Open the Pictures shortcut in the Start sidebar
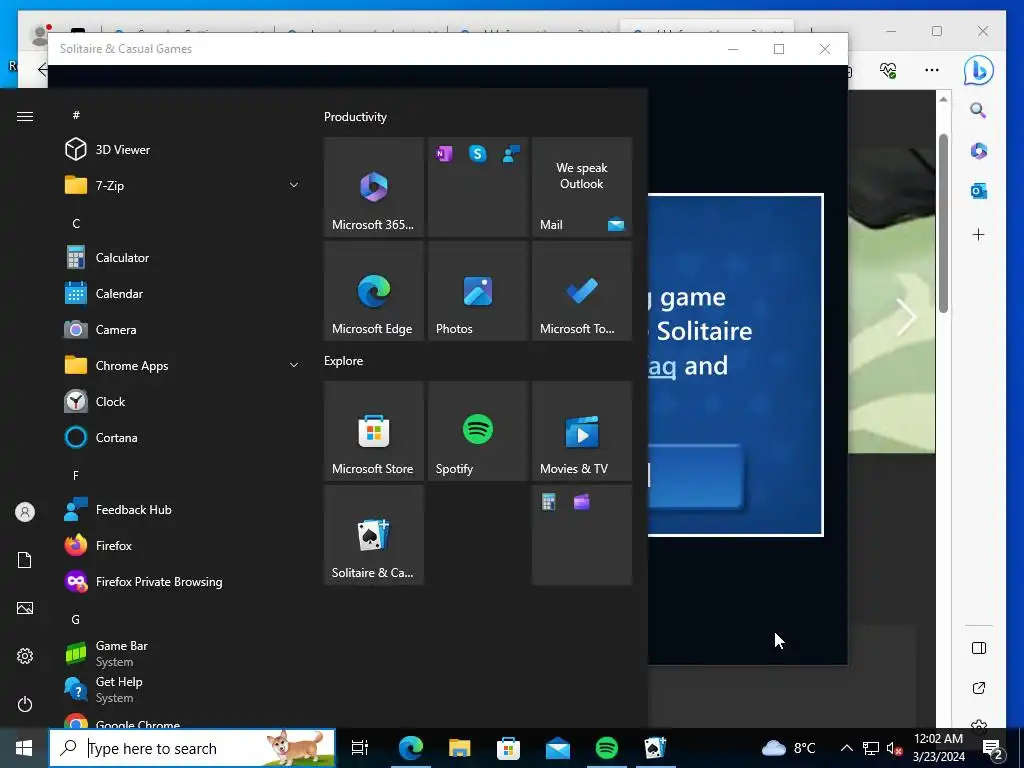This screenshot has height=768, width=1024. [25, 608]
